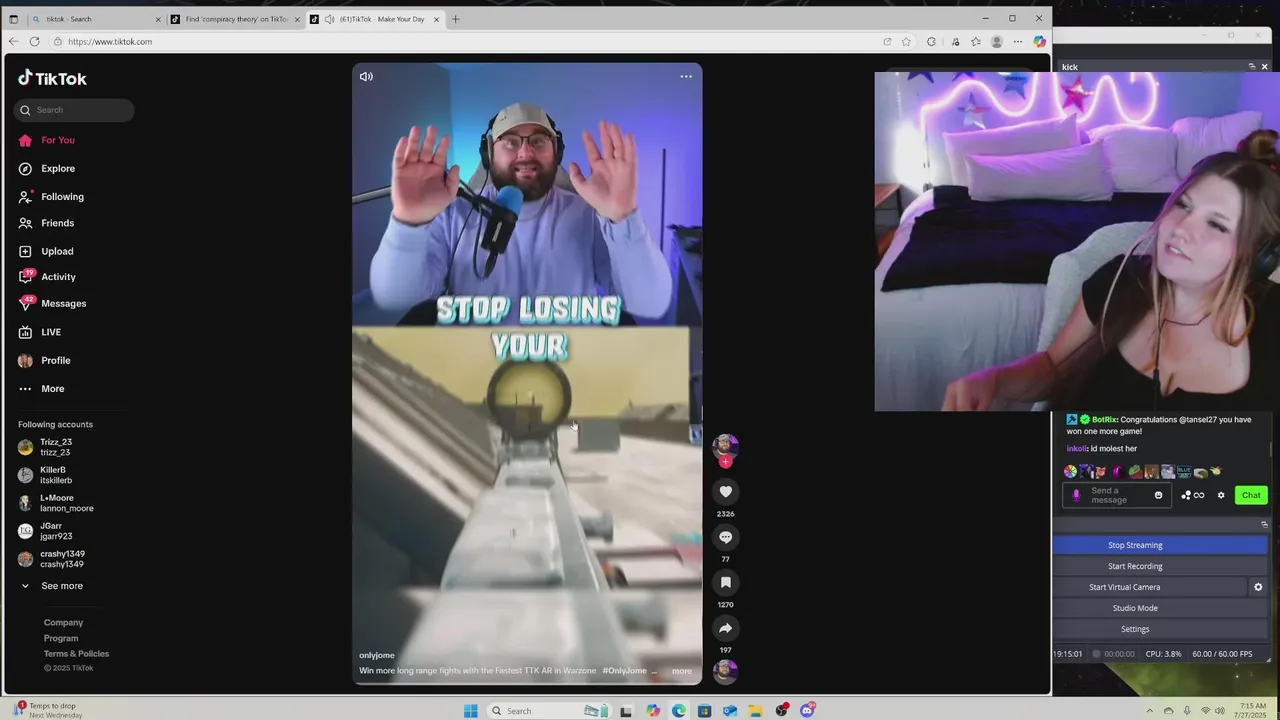Image resolution: width=1280 pixels, height=720 pixels.
Task: Open the Program footer link
Action: point(61,638)
